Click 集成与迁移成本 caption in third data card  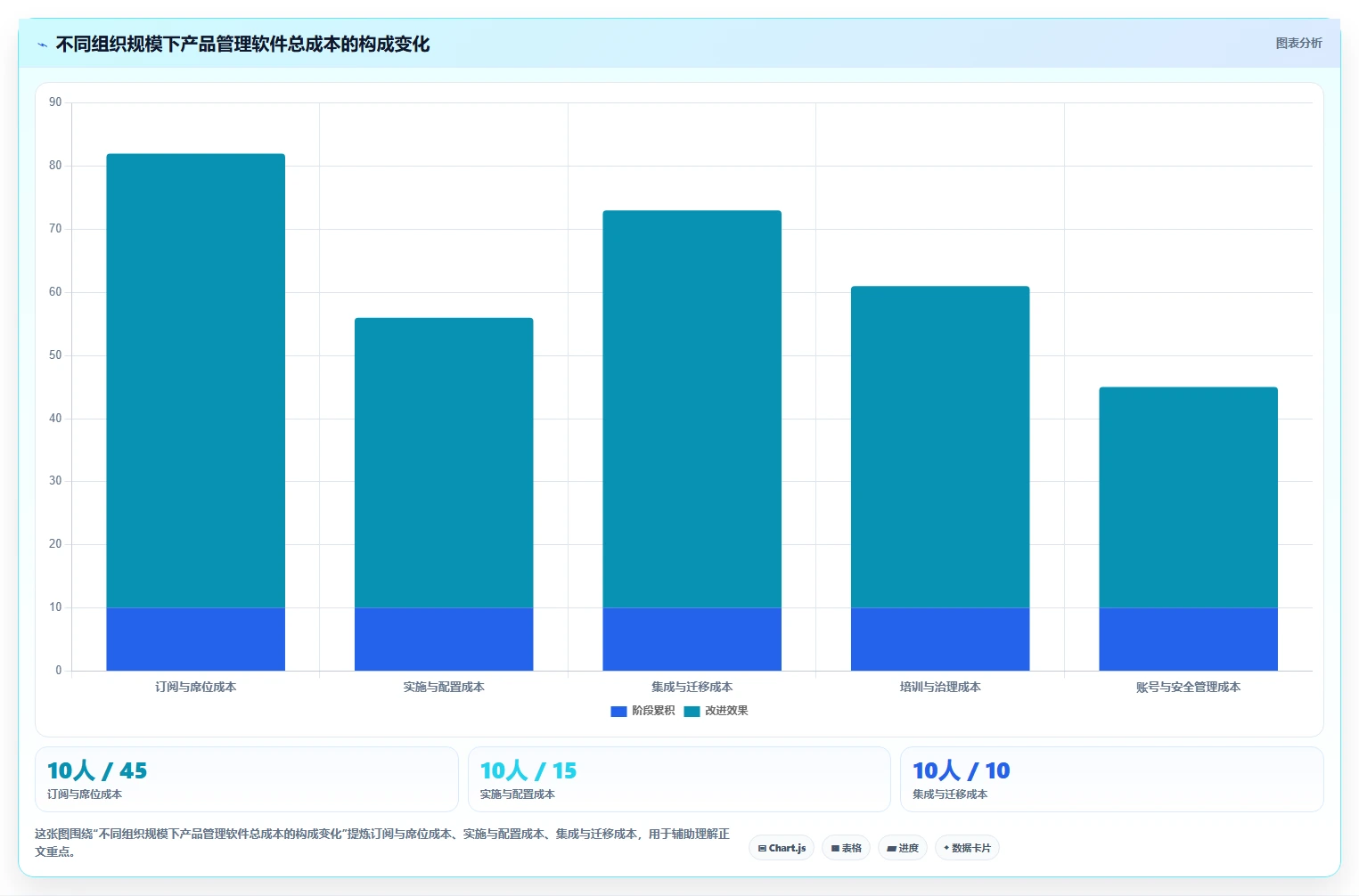click(950, 794)
